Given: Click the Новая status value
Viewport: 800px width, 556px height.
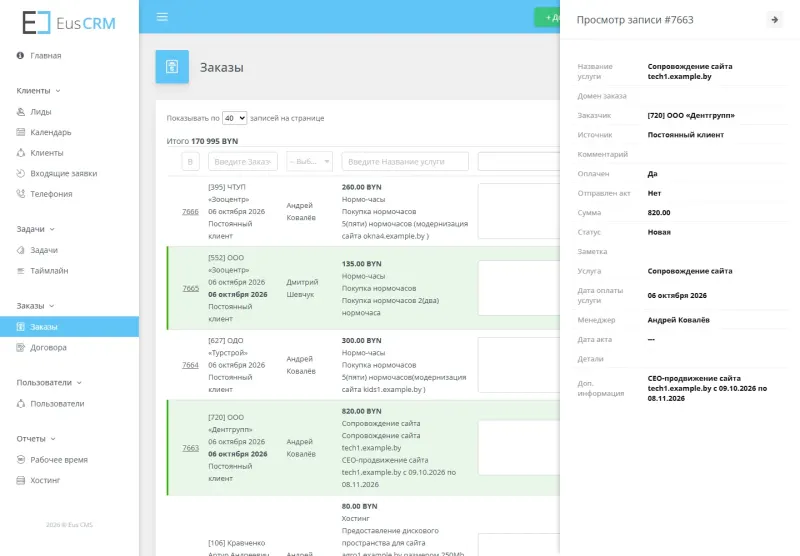Looking at the screenshot, I should (x=659, y=232).
